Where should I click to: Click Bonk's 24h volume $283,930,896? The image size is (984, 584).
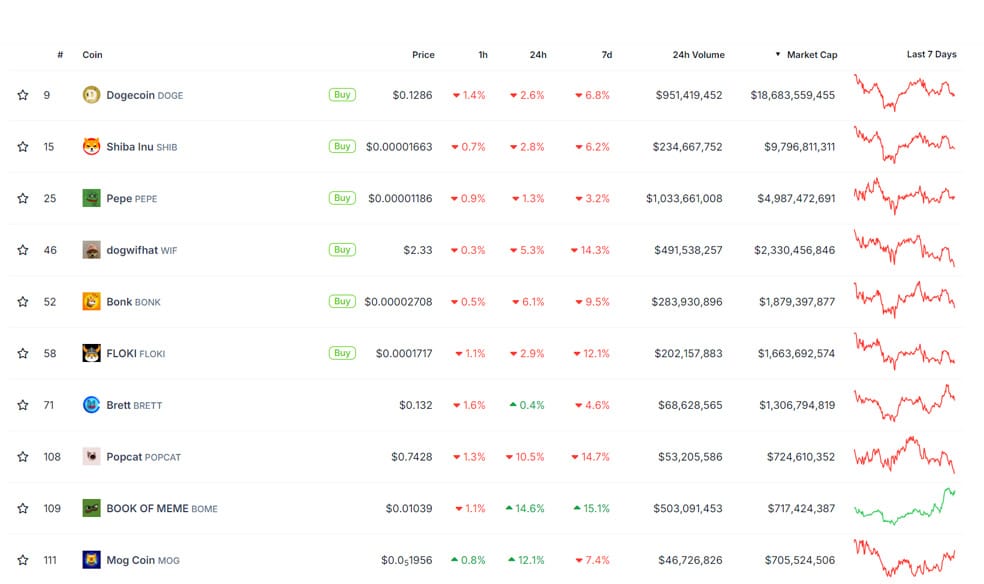click(687, 302)
